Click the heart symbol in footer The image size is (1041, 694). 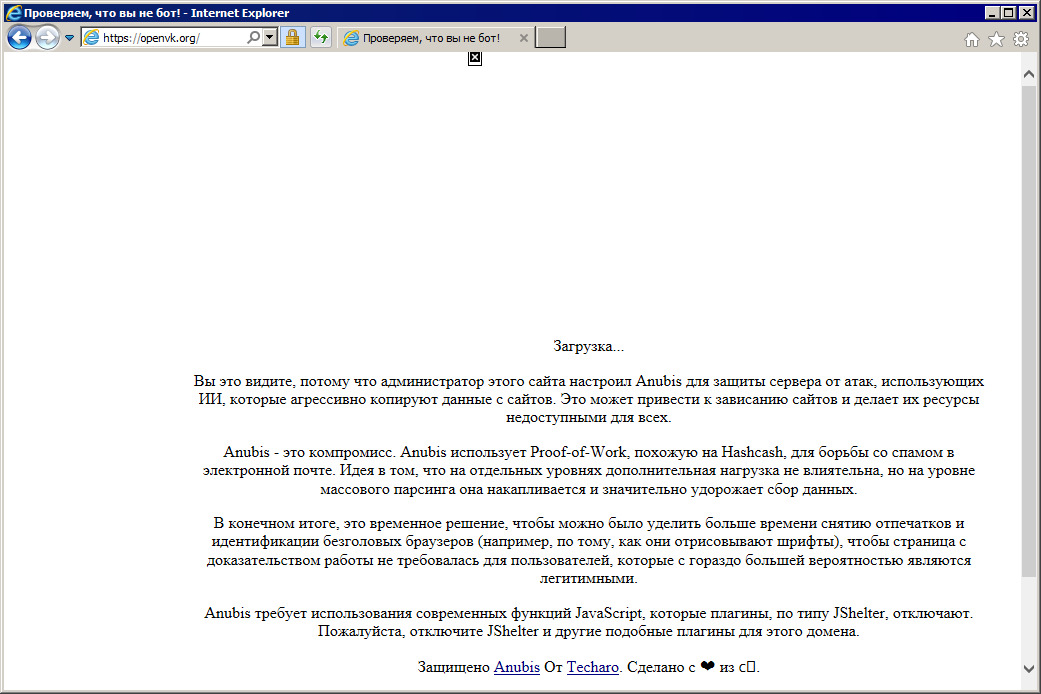(x=707, y=666)
